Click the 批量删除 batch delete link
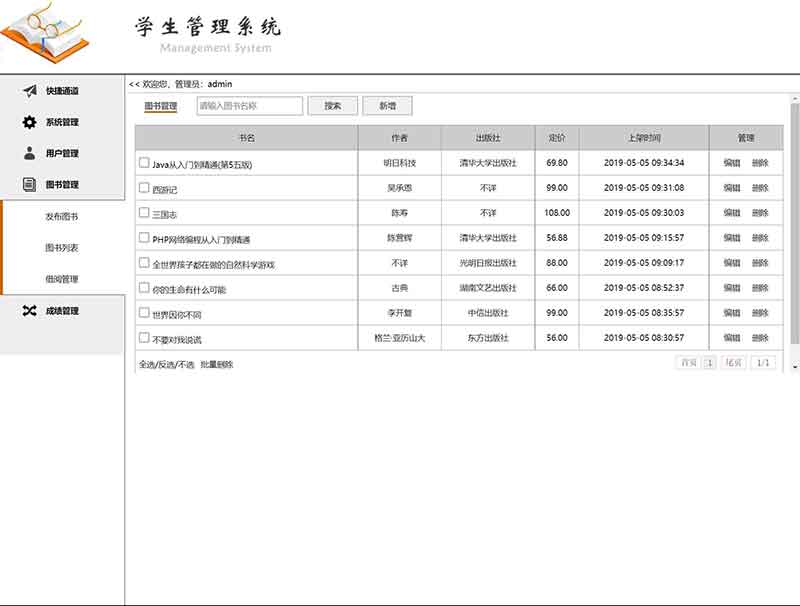 [217, 365]
